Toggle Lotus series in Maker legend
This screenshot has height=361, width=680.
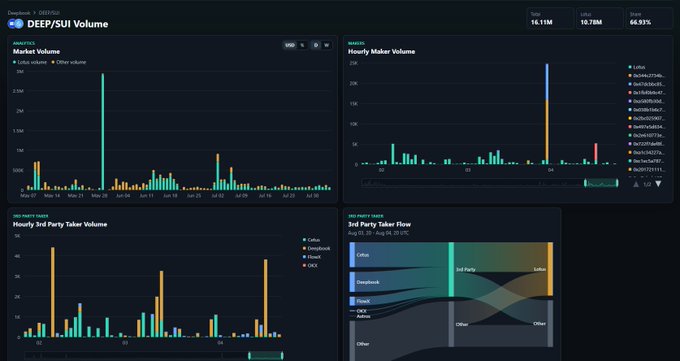click(637, 67)
